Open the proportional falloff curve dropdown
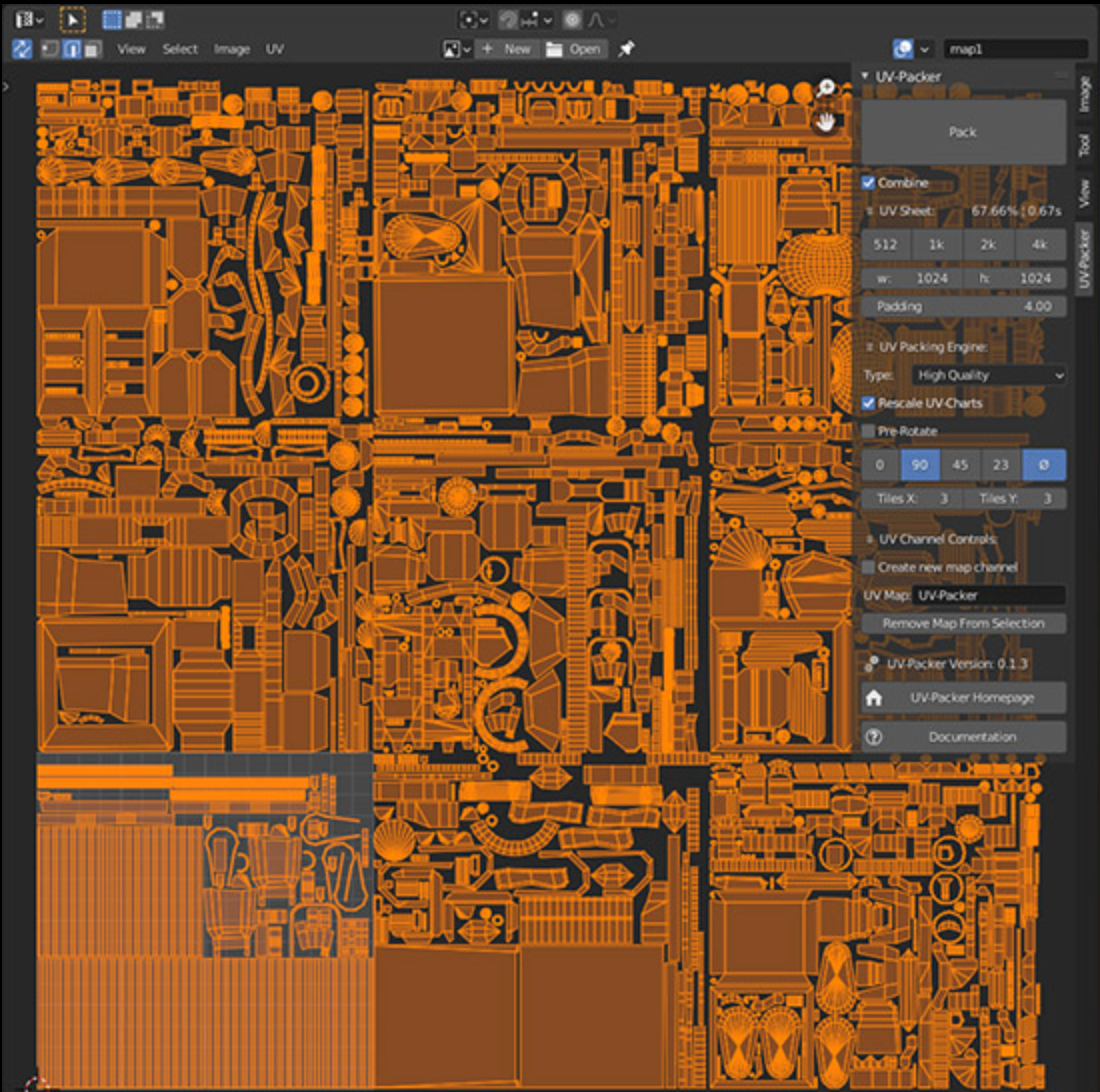This screenshot has height=1092, width=1100. (601, 20)
